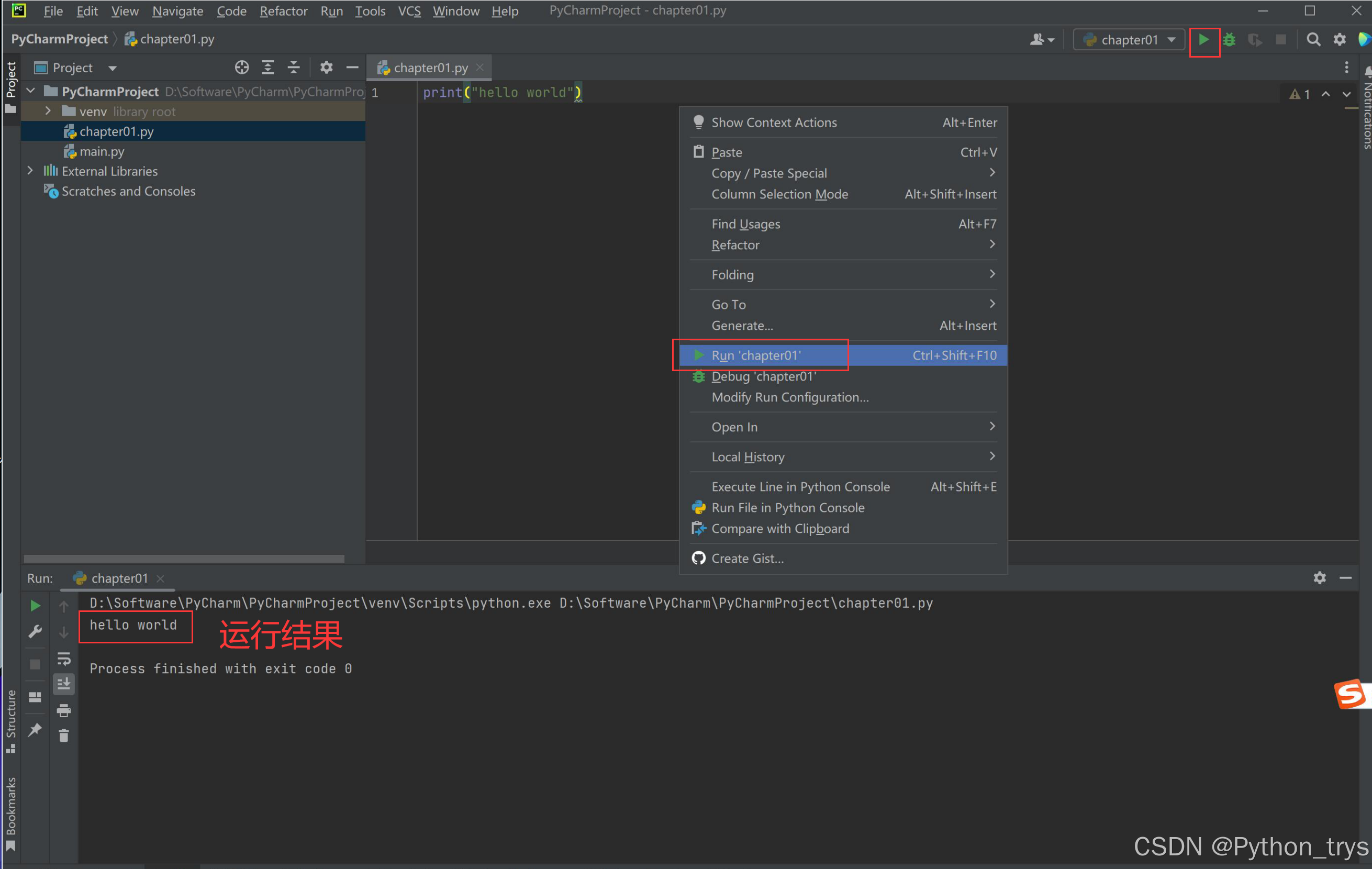
Task: Click Expand All icon in Project panel
Action: [x=268, y=68]
